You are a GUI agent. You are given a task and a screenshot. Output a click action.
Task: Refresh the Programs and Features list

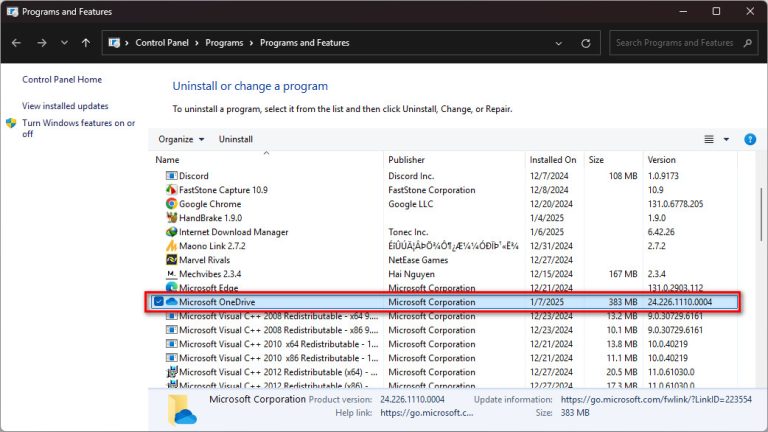point(585,43)
